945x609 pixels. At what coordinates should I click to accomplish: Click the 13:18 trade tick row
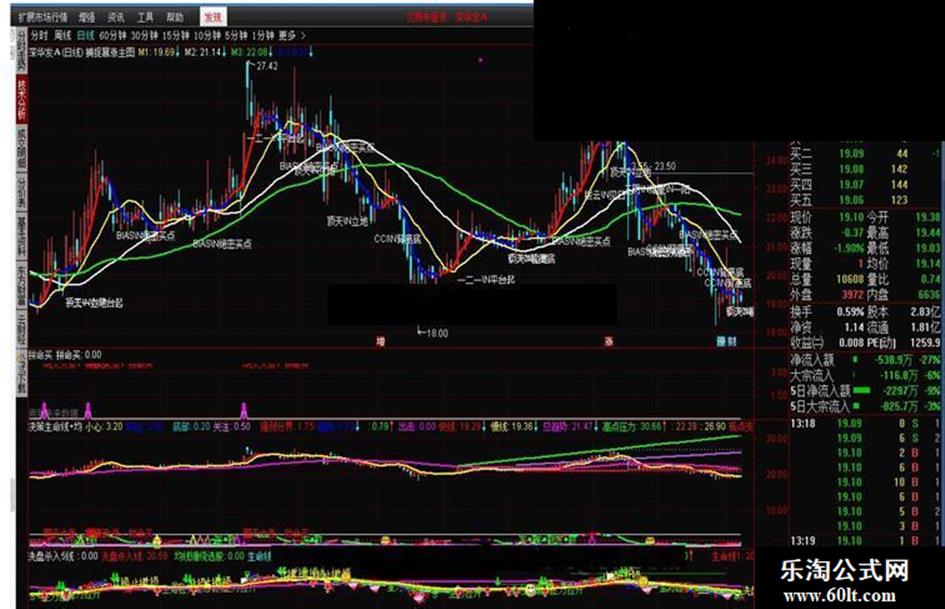pyautogui.click(x=865, y=424)
